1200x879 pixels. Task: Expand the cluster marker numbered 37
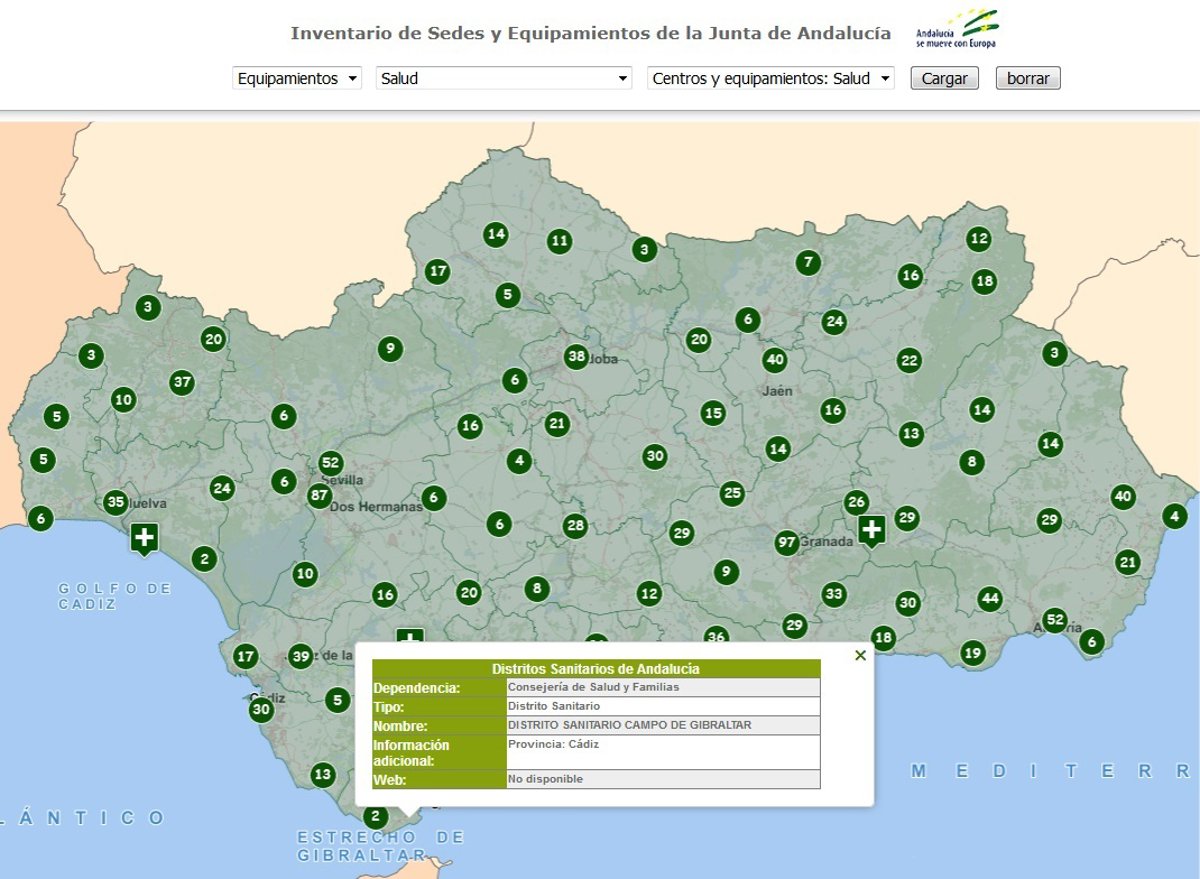click(x=181, y=382)
